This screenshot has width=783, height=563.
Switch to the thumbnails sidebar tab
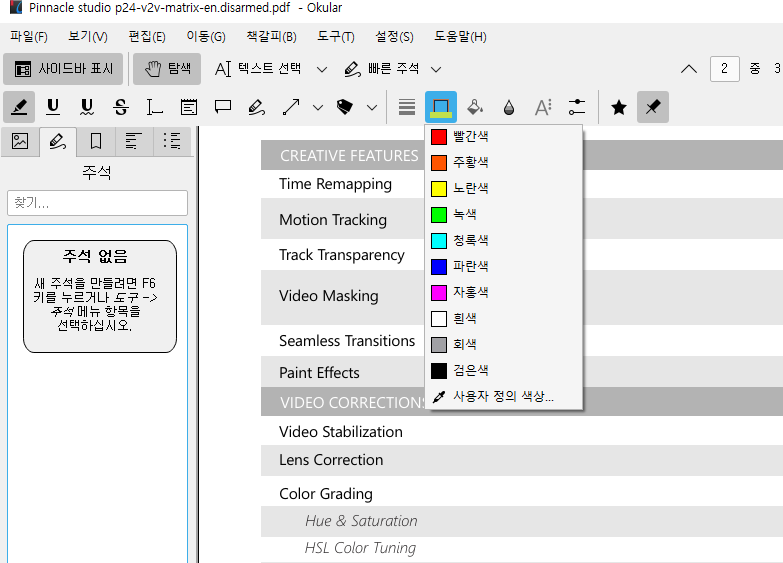(20, 141)
